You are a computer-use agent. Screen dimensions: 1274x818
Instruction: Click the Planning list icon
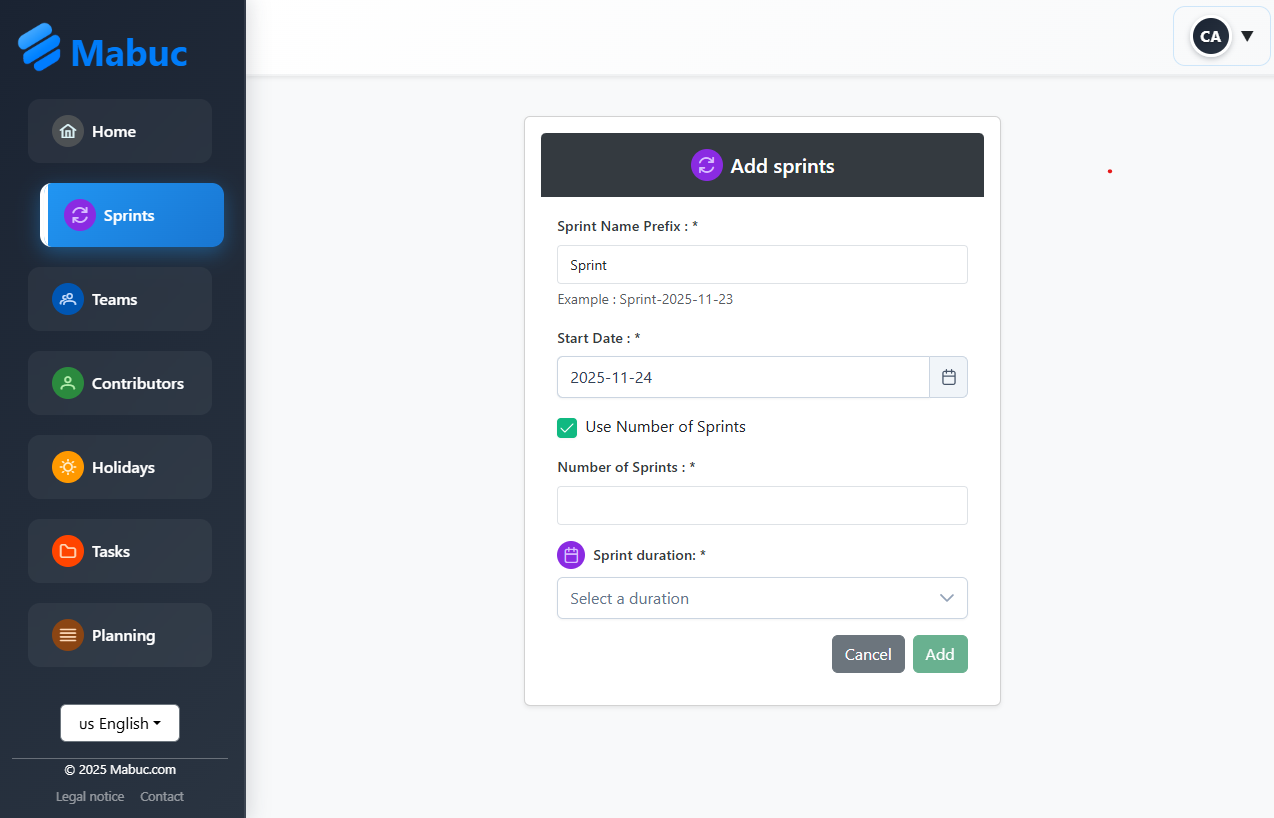click(67, 635)
